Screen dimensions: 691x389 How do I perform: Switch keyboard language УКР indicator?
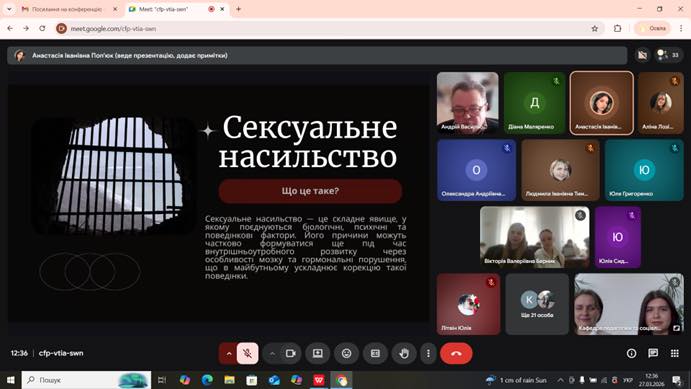(628, 380)
